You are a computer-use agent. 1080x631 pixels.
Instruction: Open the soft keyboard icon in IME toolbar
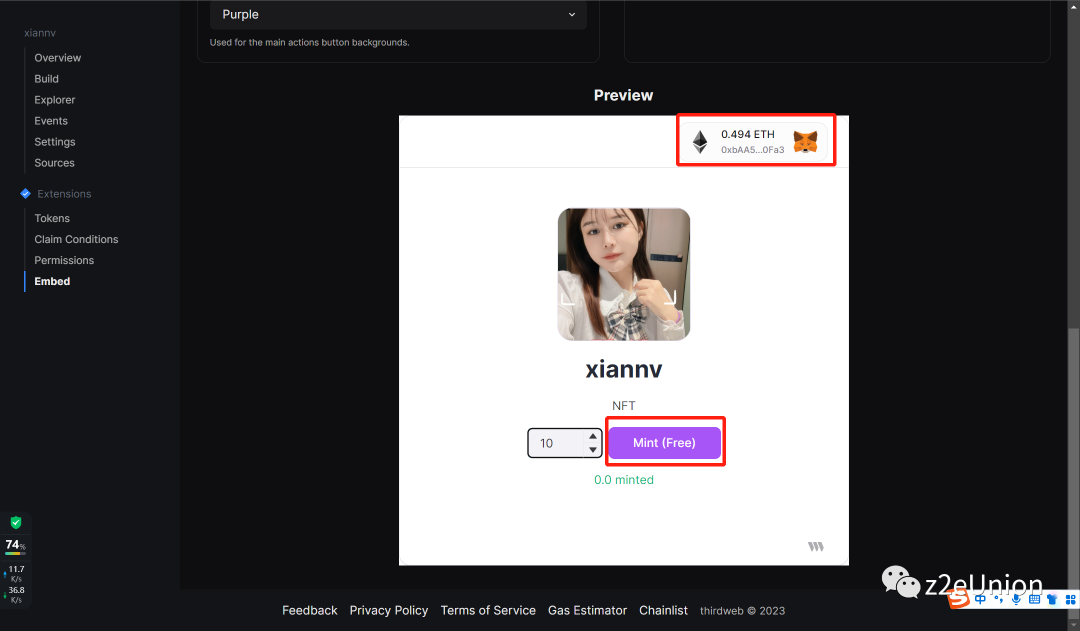(x=1033, y=599)
